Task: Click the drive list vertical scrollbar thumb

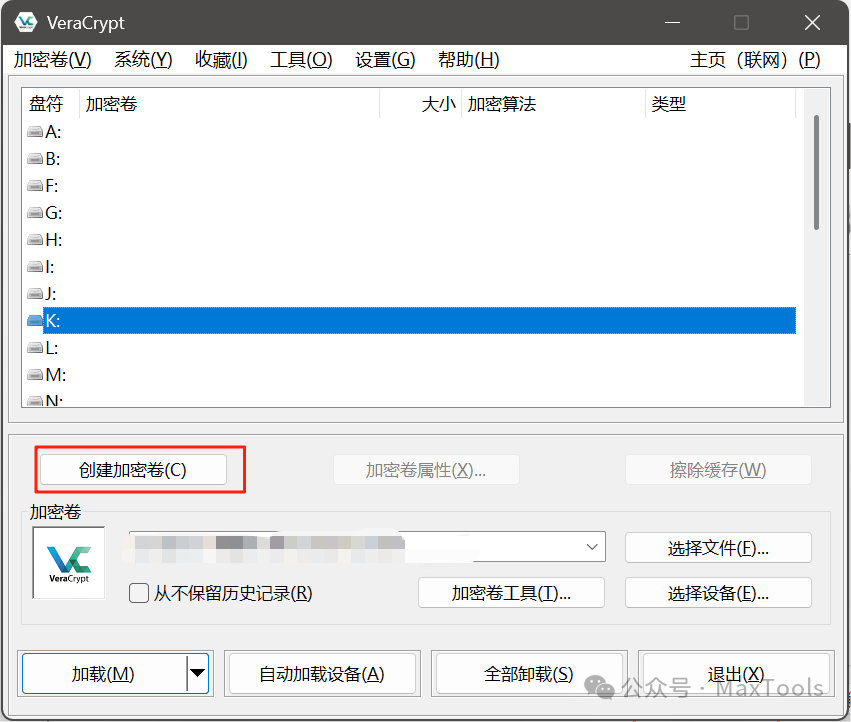Action: [x=816, y=172]
